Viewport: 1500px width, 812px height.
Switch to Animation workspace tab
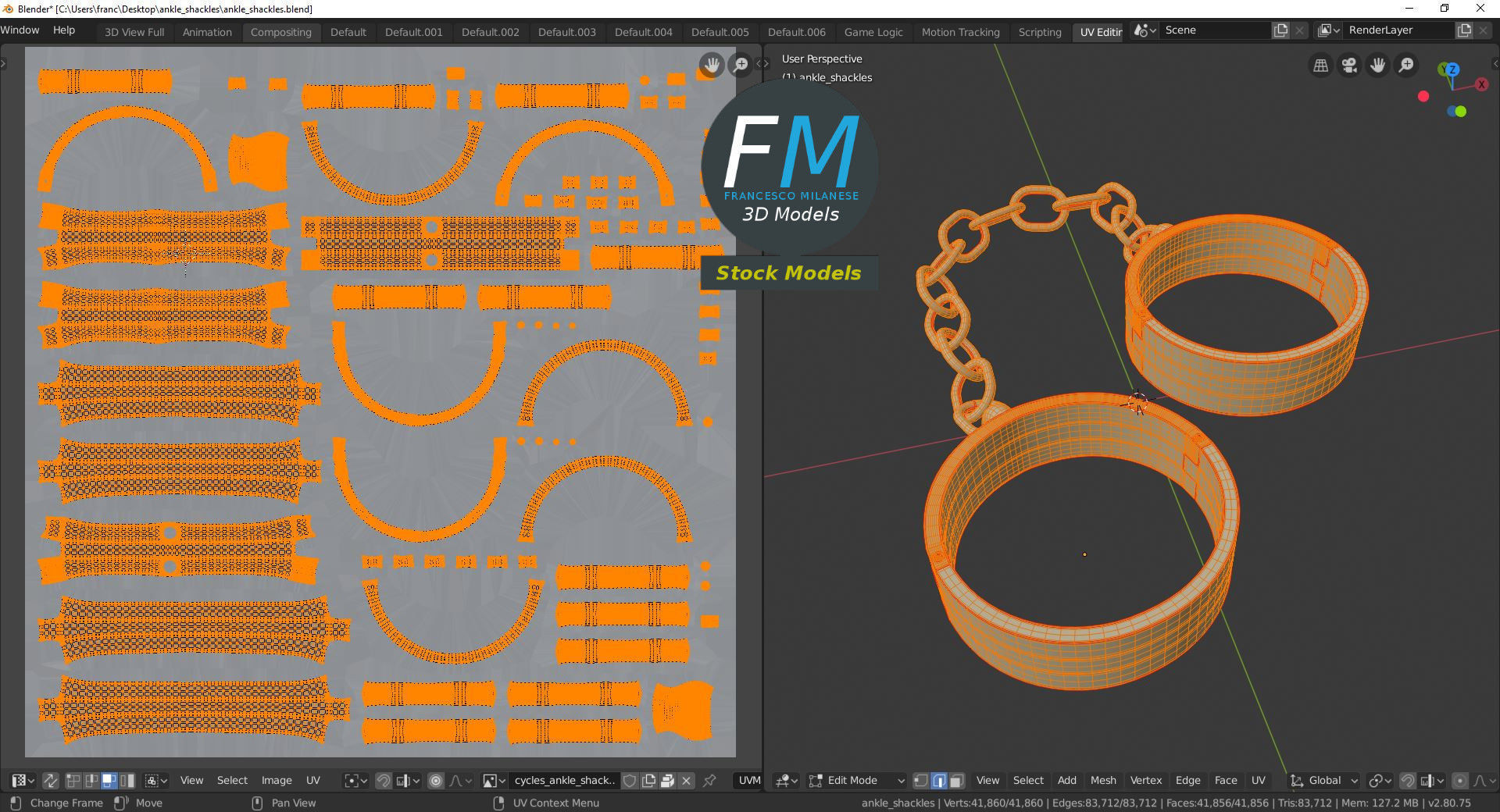tap(207, 32)
